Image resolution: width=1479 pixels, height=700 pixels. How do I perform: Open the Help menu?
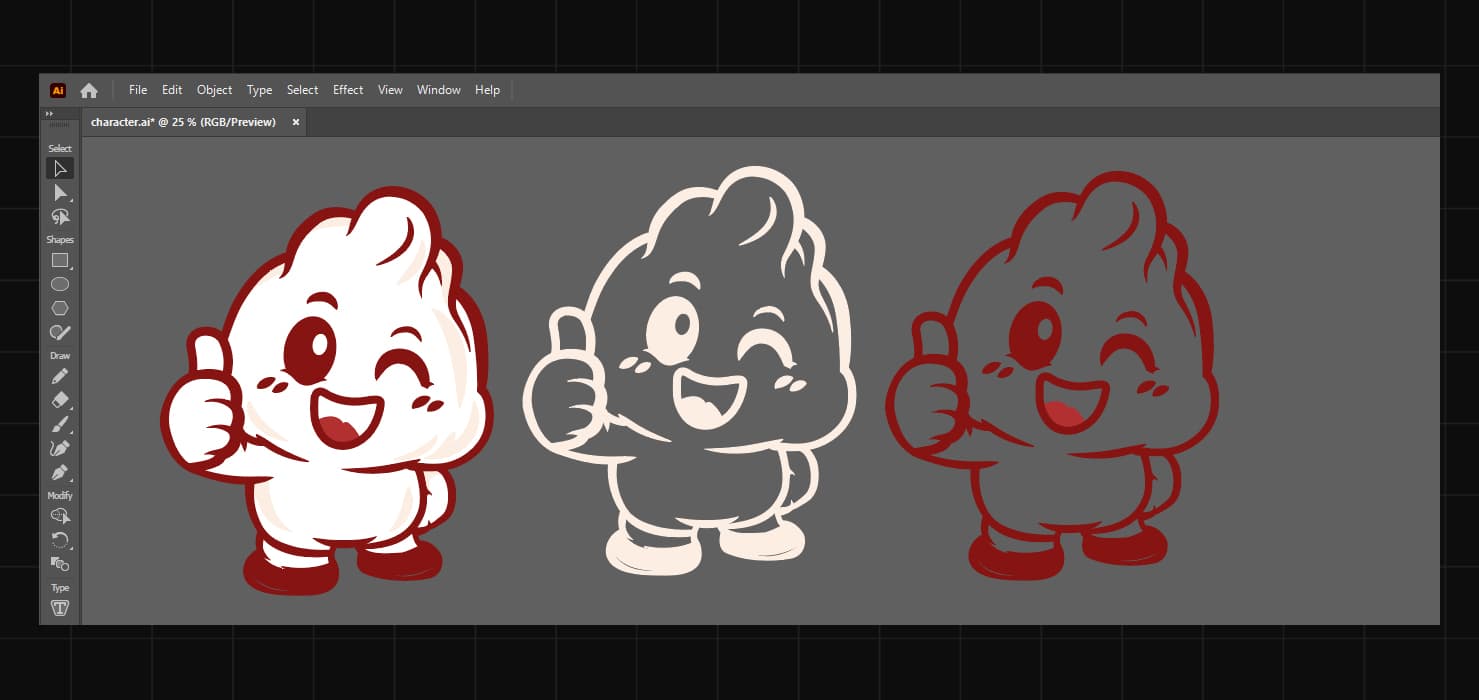pyautogui.click(x=487, y=90)
